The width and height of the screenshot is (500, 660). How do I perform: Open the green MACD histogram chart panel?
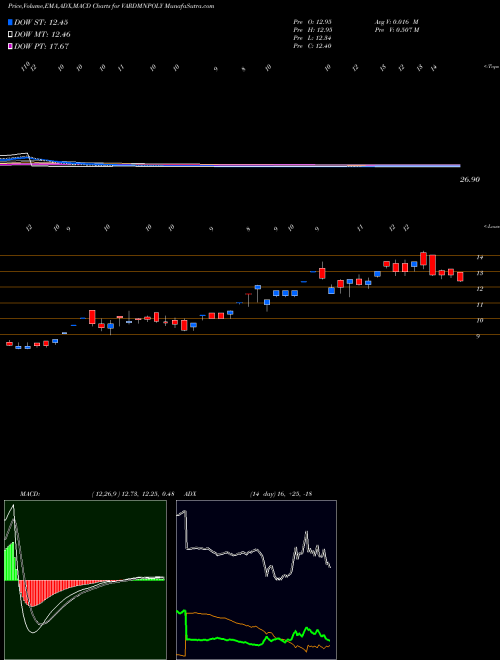point(85,580)
